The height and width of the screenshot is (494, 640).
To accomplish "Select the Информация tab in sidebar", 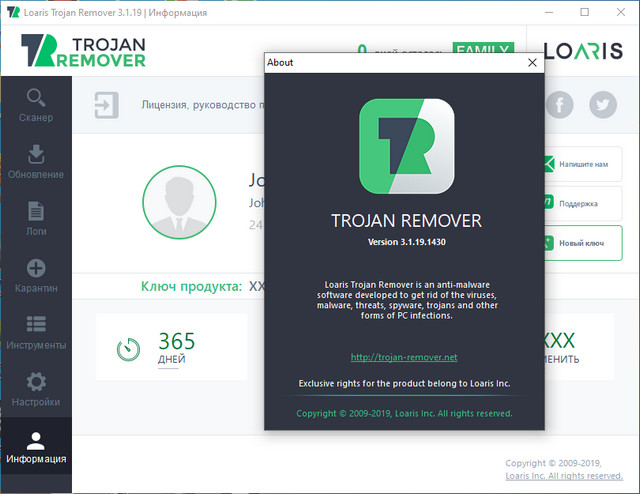I will coord(36,446).
